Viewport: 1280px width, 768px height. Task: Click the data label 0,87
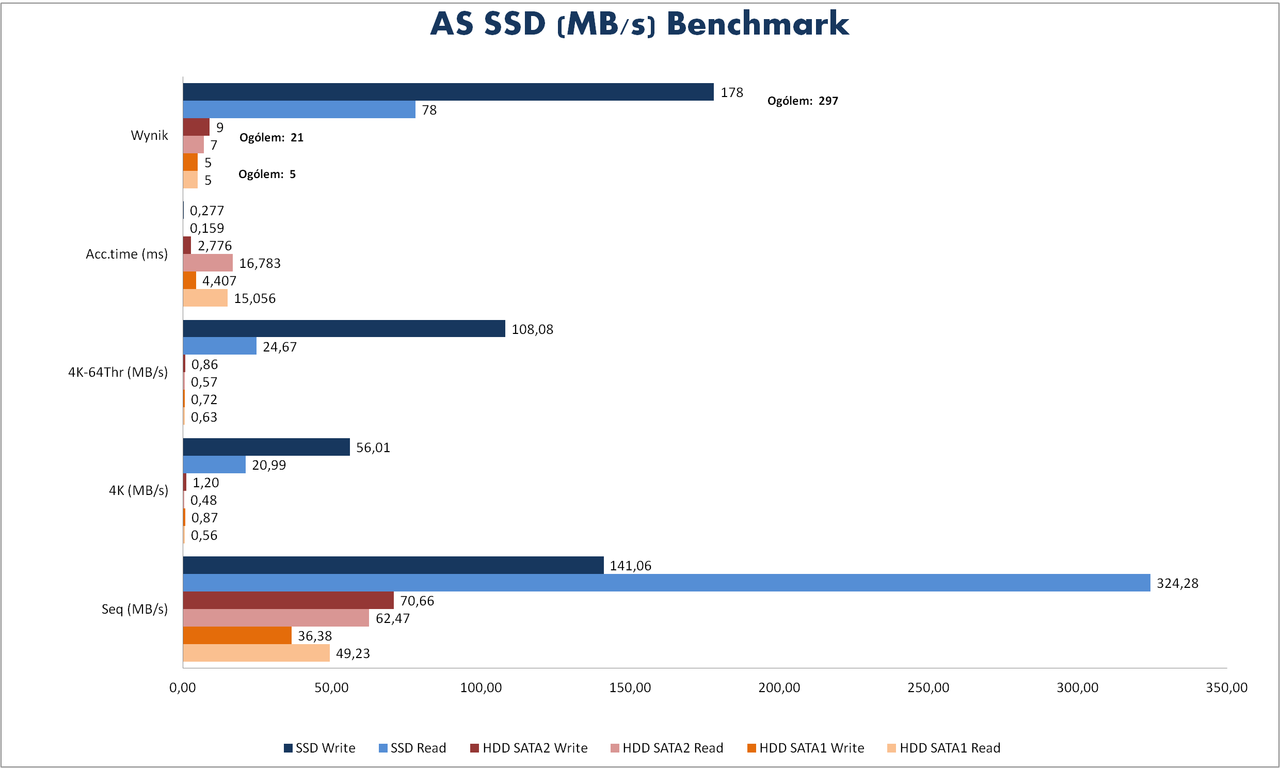pyautogui.click(x=205, y=518)
